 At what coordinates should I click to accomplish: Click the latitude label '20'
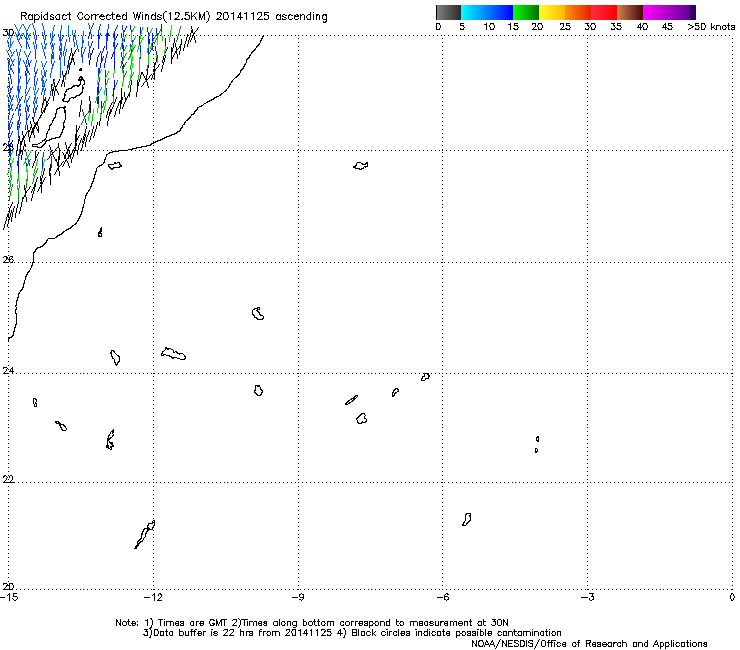point(8,587)
